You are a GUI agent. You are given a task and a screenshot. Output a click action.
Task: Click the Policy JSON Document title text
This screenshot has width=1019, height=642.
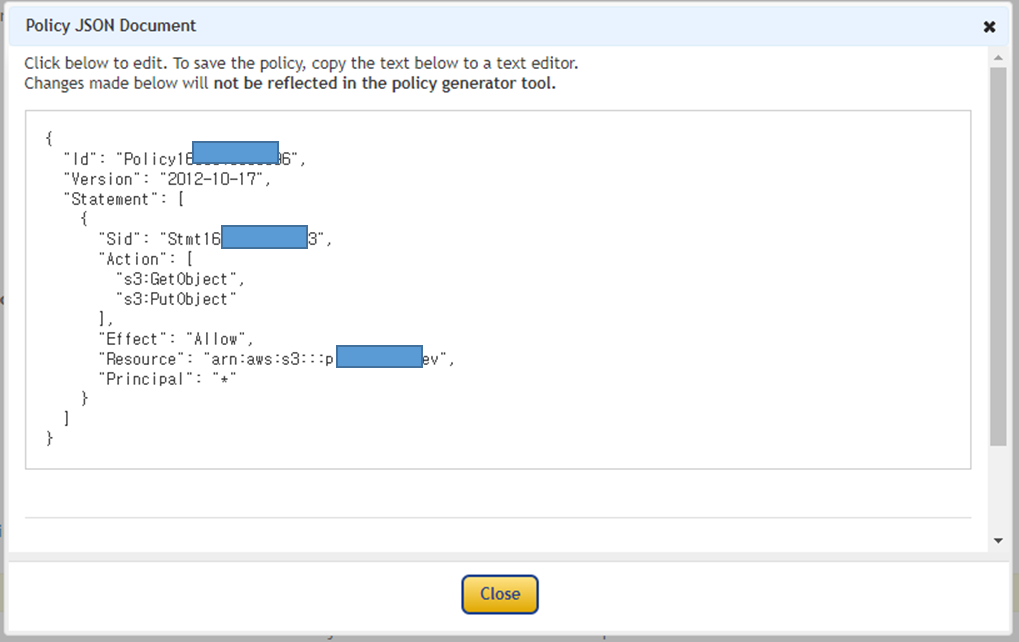(110, 26)
